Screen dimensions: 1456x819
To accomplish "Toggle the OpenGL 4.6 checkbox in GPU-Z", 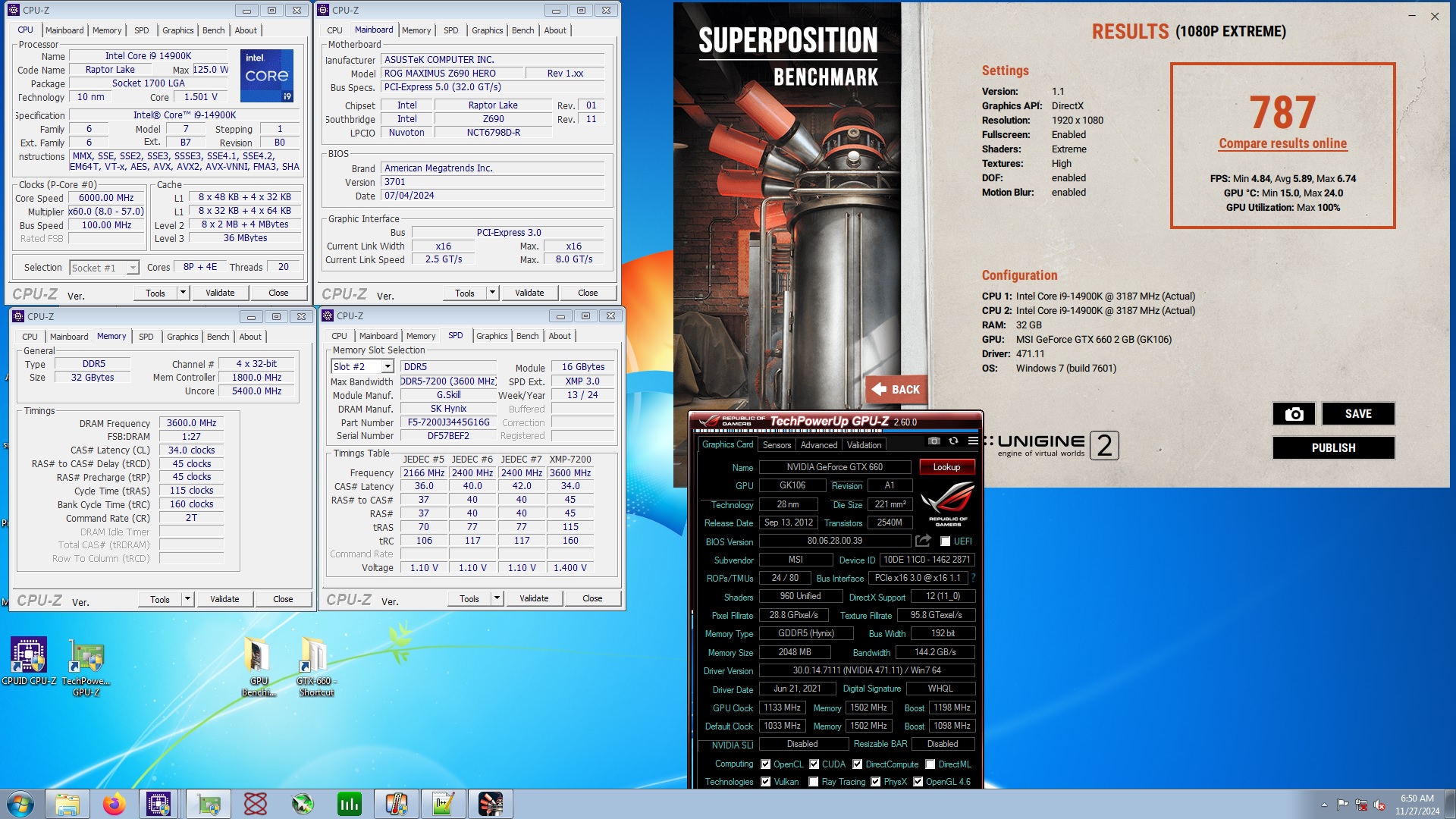I will pos(918,782).
